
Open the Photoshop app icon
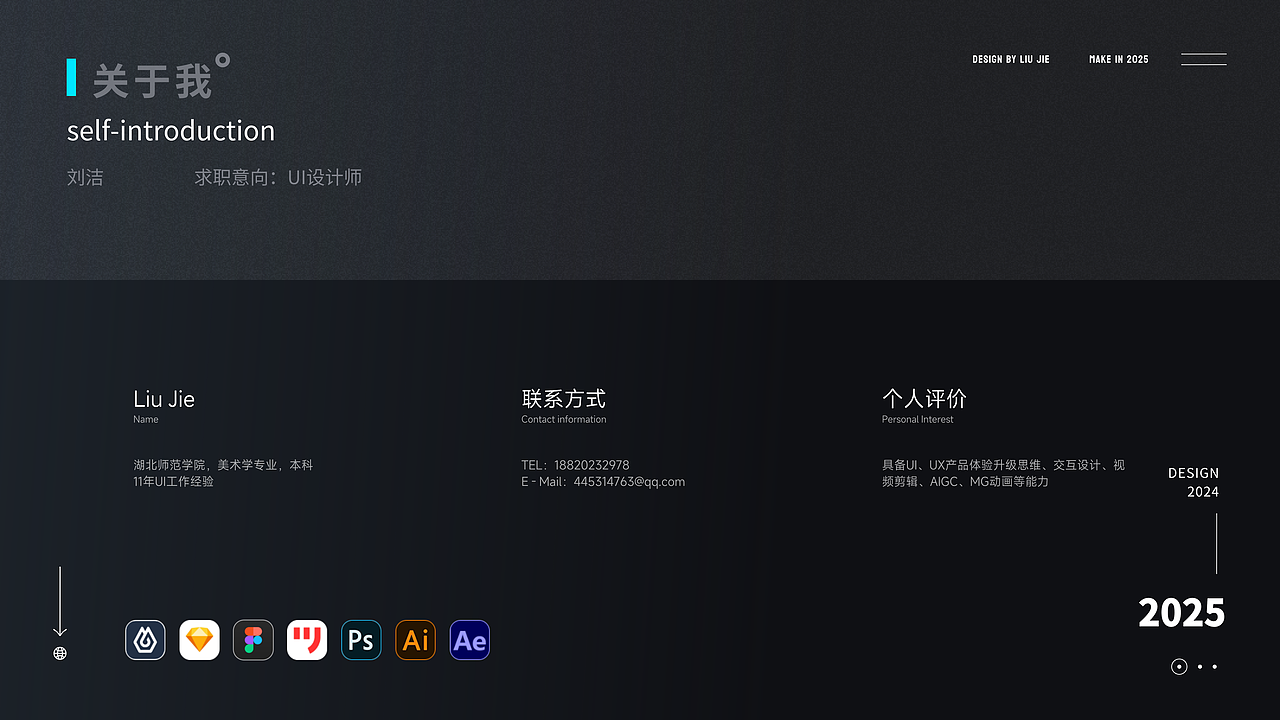tap(361, 640)
